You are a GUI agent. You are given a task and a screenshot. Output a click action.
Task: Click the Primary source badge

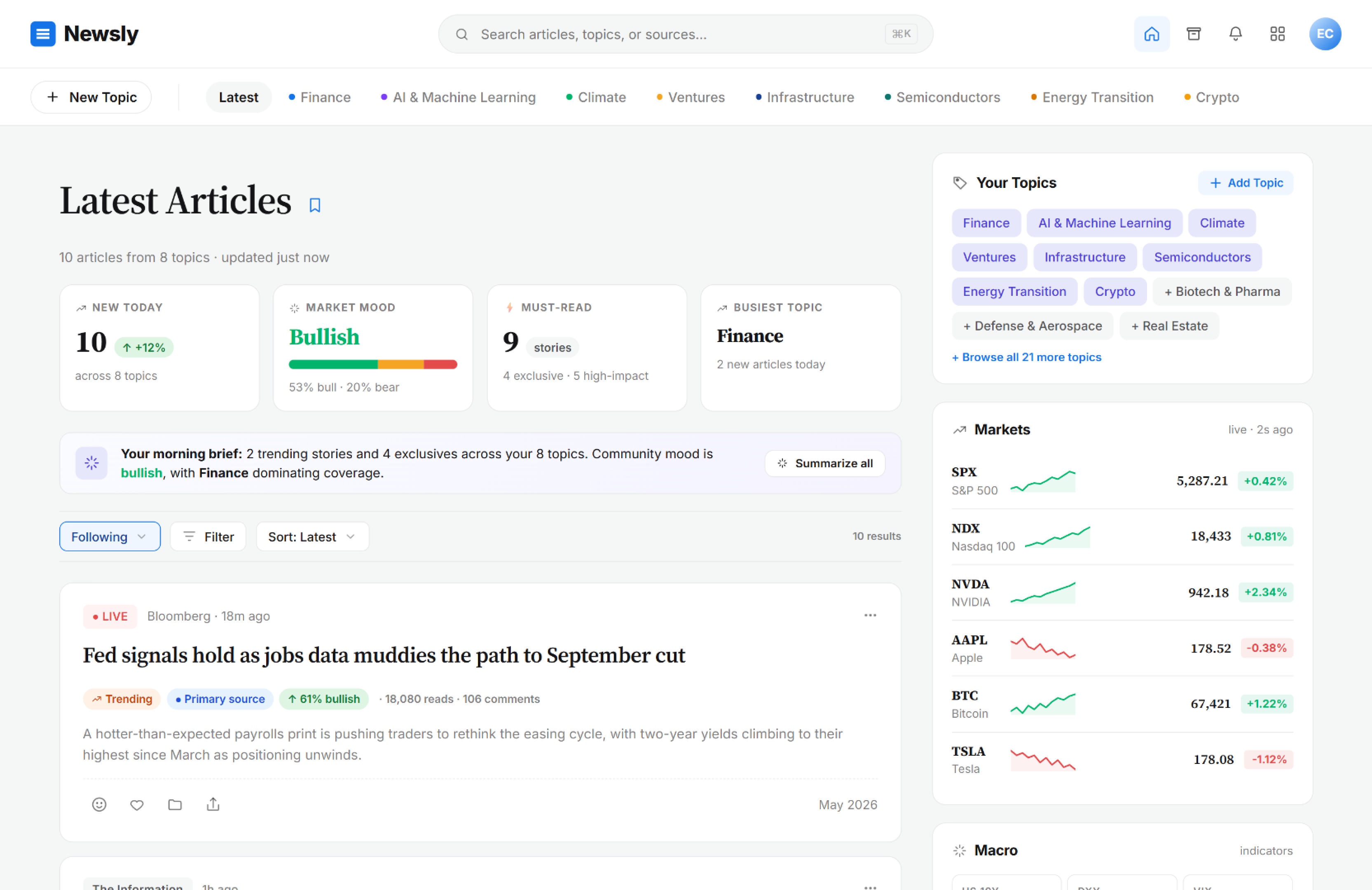(x=220, y=699)
